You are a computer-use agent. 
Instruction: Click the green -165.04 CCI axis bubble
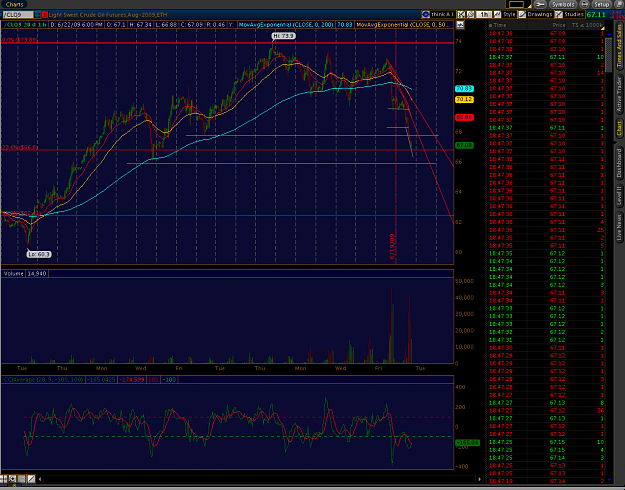click(x=467, y=443)
